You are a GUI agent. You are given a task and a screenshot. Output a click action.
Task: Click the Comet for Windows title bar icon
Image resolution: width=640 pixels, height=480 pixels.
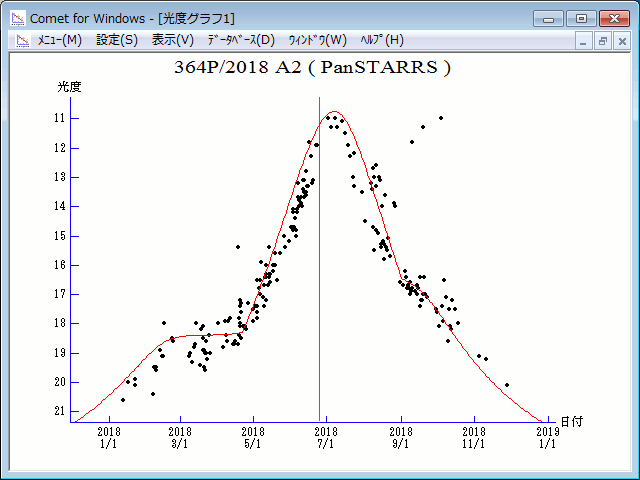[x=17, y=18]
